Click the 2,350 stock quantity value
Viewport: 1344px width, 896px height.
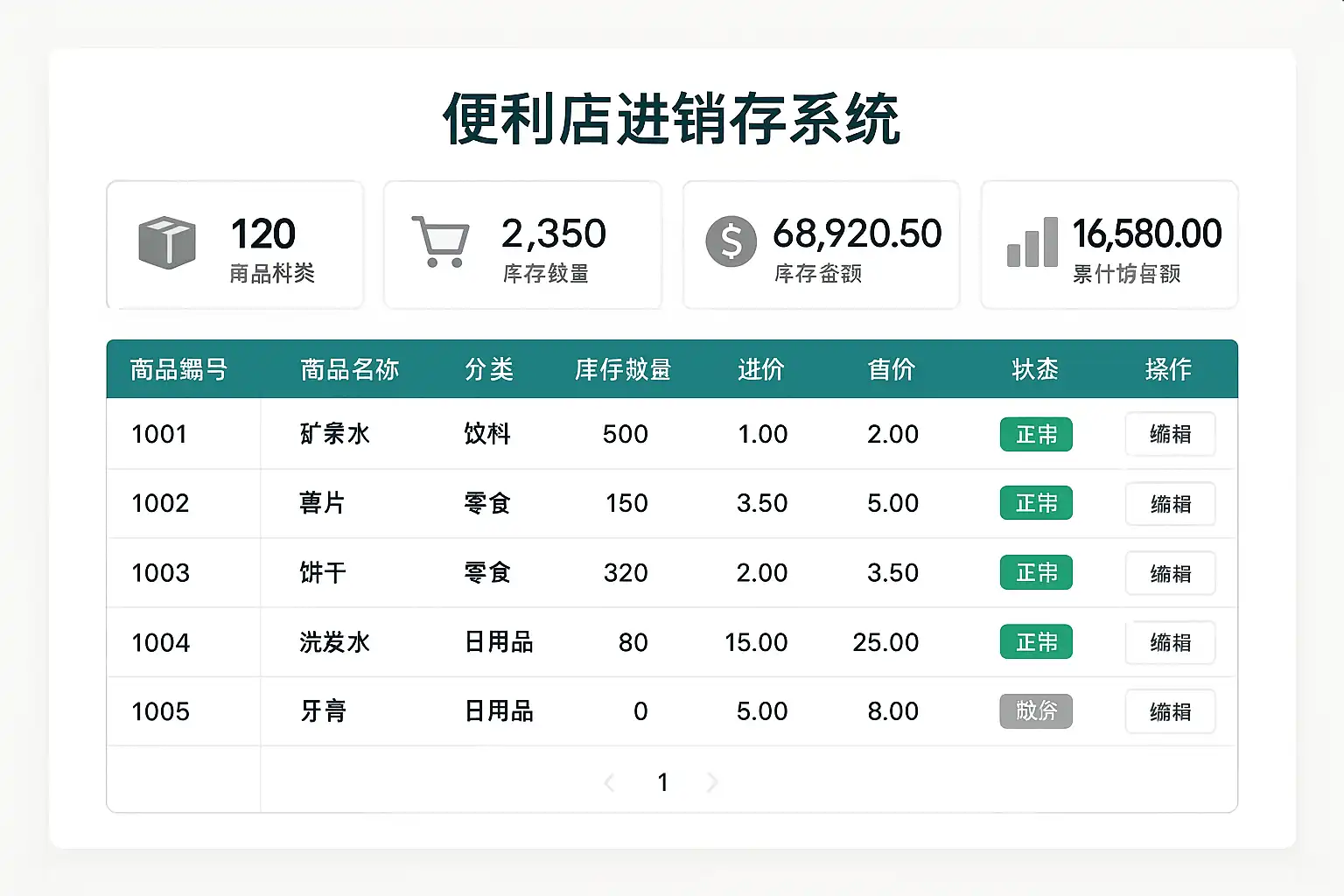click(x=553, y=234)
